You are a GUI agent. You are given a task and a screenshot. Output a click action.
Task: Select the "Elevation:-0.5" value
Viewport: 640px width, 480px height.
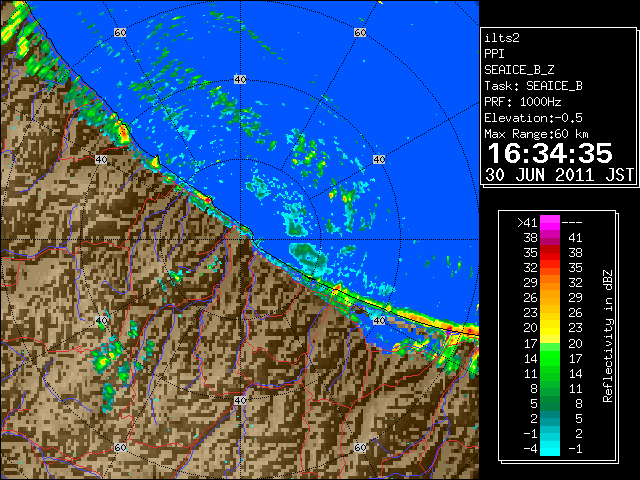tap(533, 118)
